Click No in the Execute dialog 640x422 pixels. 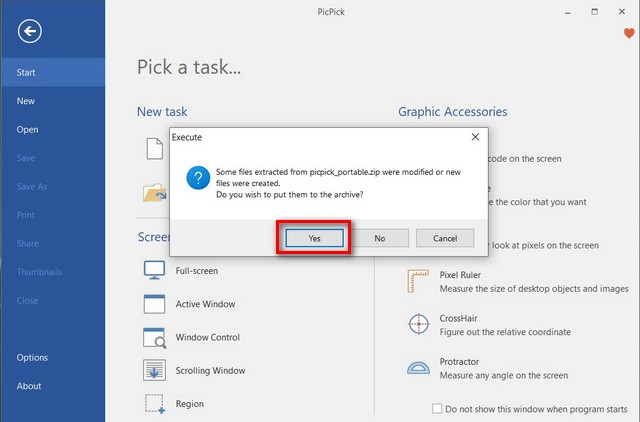coord(380,238)
